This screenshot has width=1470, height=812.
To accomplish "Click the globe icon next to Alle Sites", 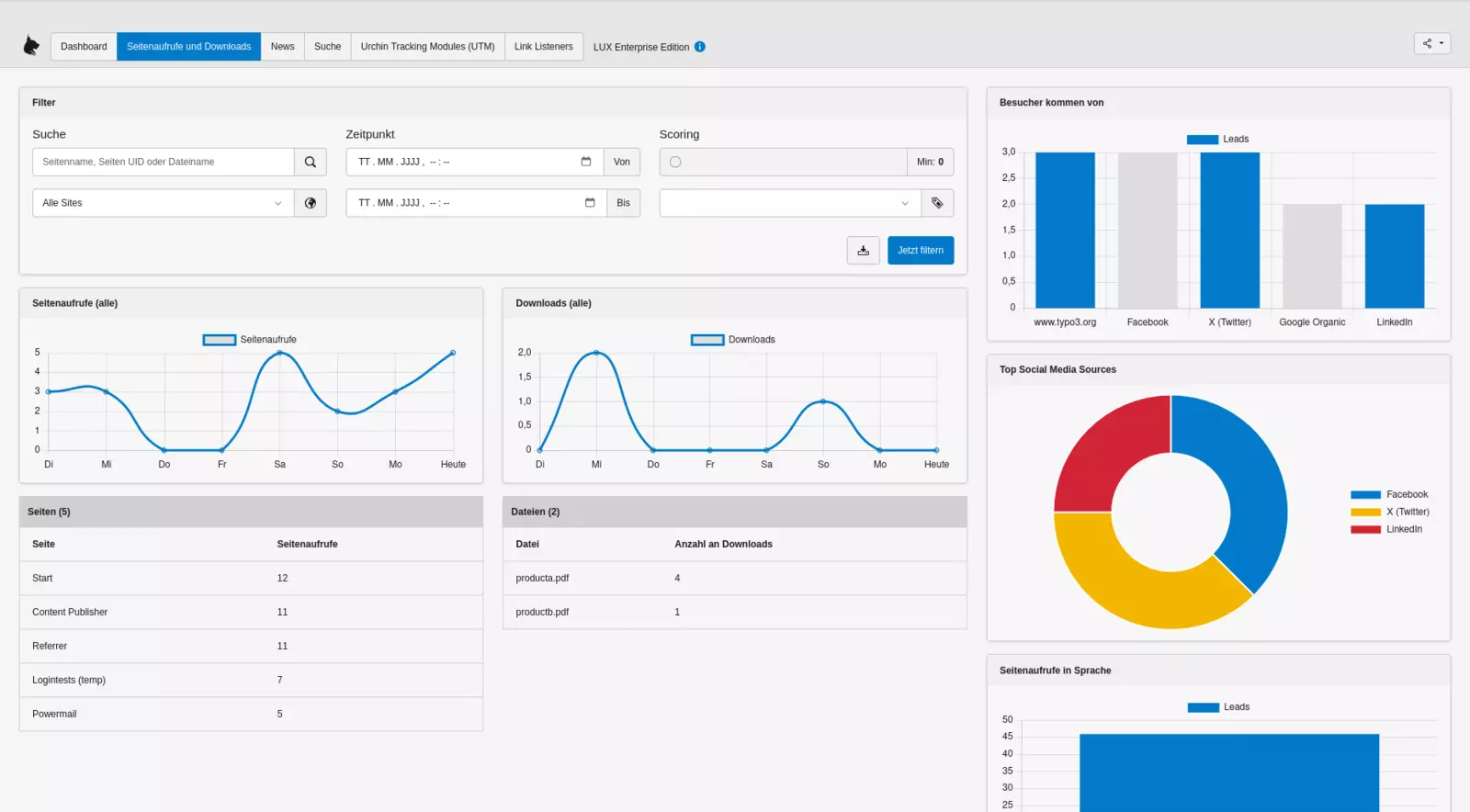I will click(311, 203).
